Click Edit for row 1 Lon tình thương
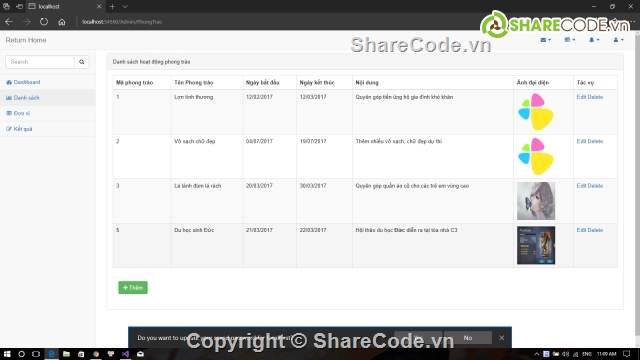Viewport: 640px width, 360px height. coord(581,97)
